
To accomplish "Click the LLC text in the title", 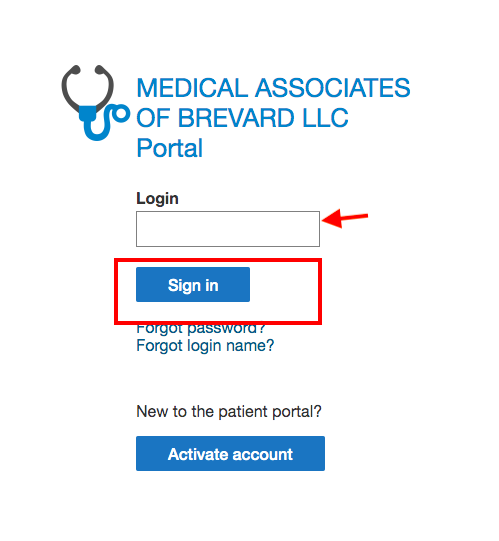I will 325,118.
